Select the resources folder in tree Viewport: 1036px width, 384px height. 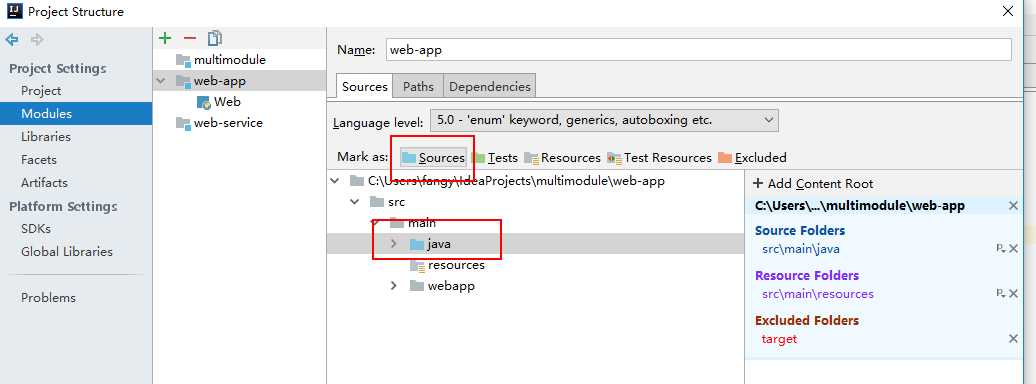tap(447, 265)
